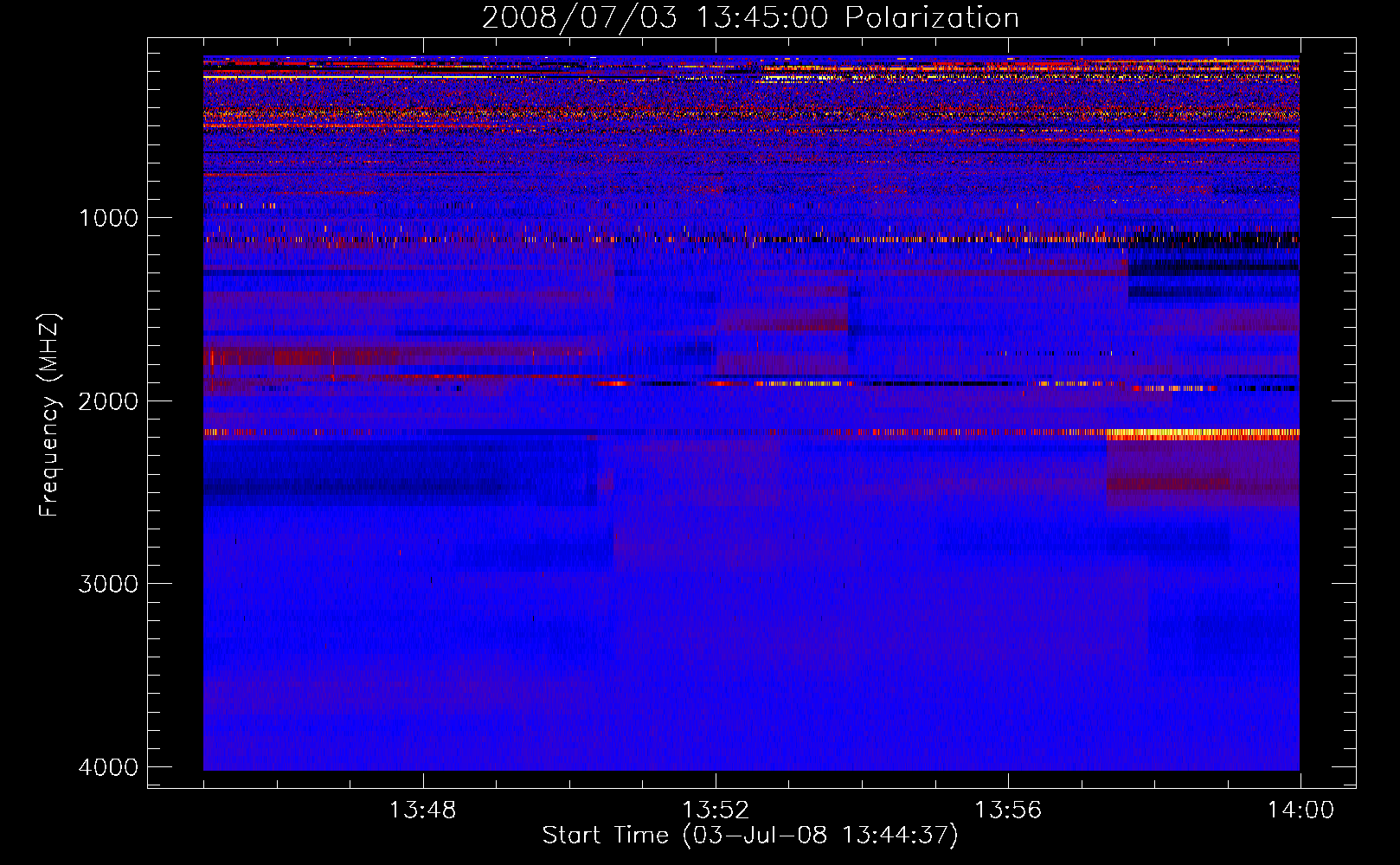
Task: Click the 4000 frequency tick label
Action: pos(108,767)
